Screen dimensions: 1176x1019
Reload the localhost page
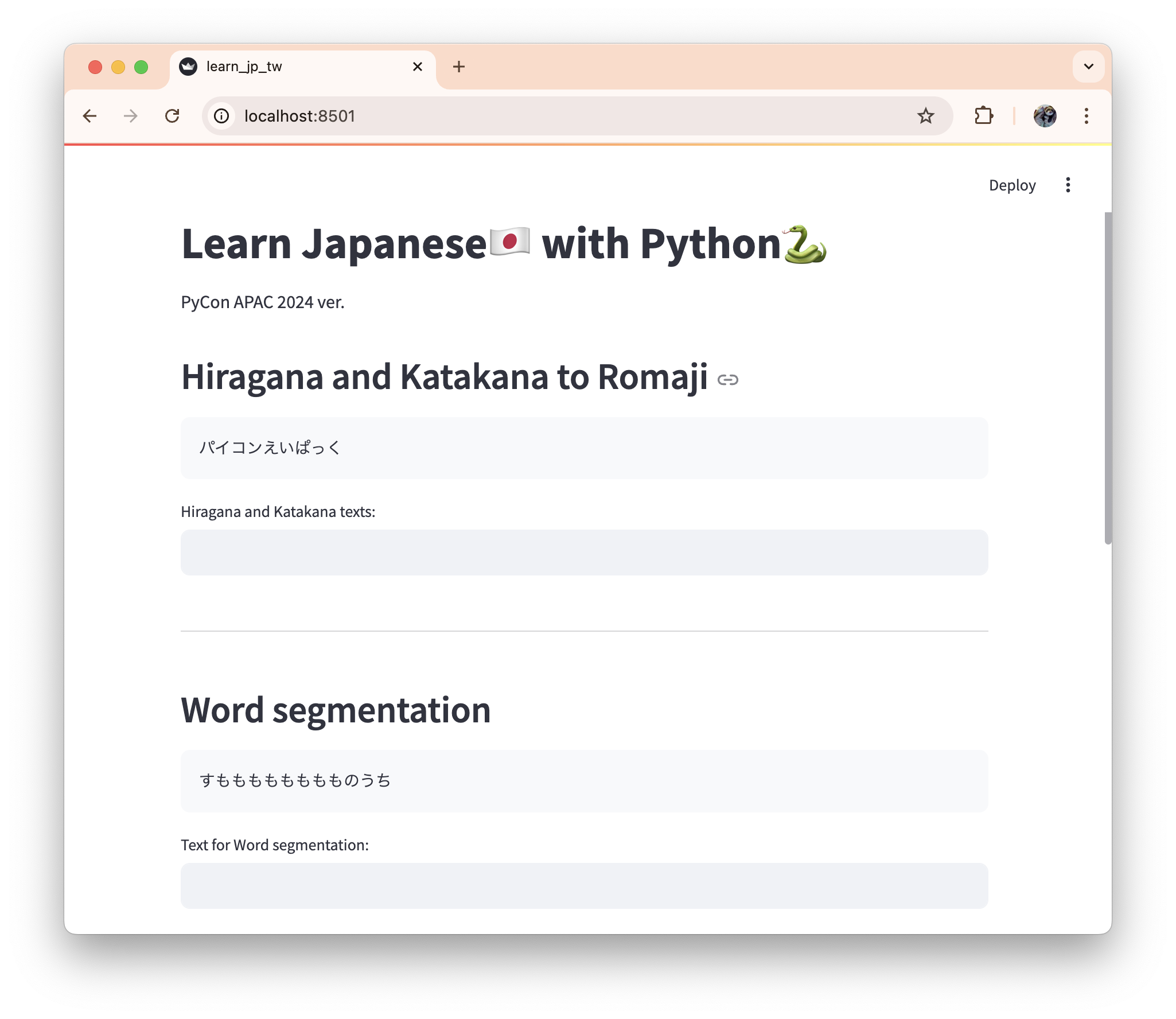172,116
